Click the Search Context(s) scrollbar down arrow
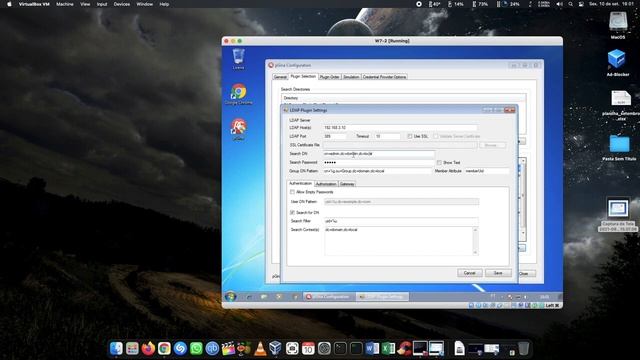Screen dimensions: 640x360 (475, 253)
